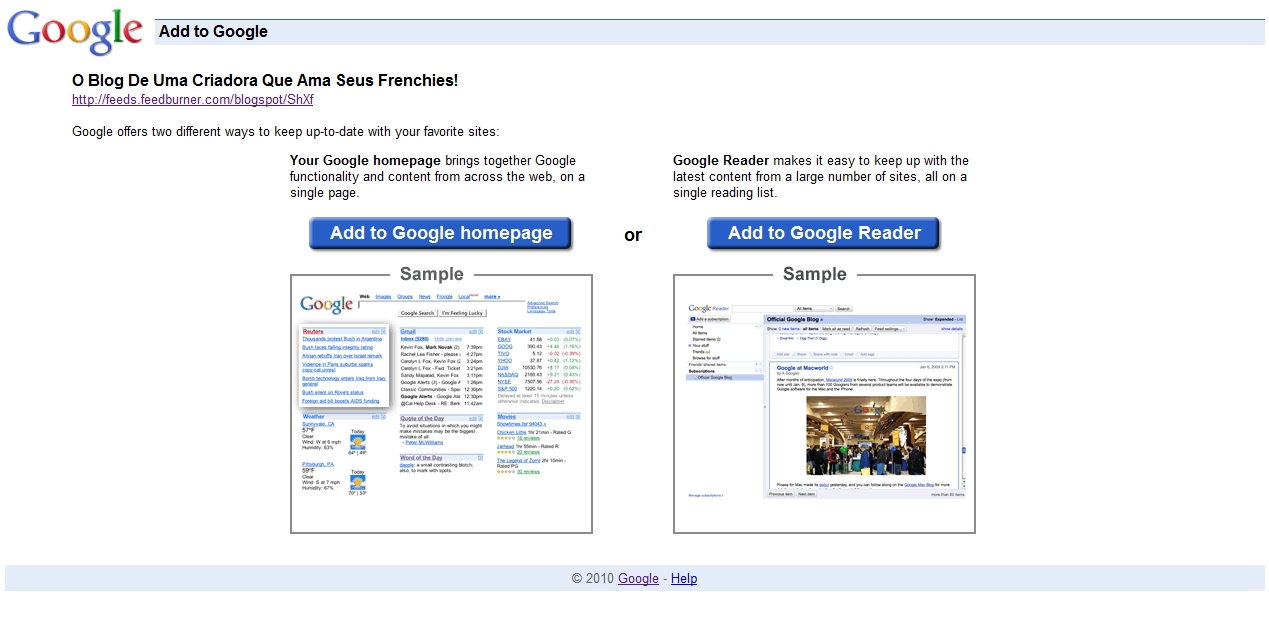This screenshot has width=1269, height=629.
Task: Open the Google link in footer
Action: click(638, 578)
